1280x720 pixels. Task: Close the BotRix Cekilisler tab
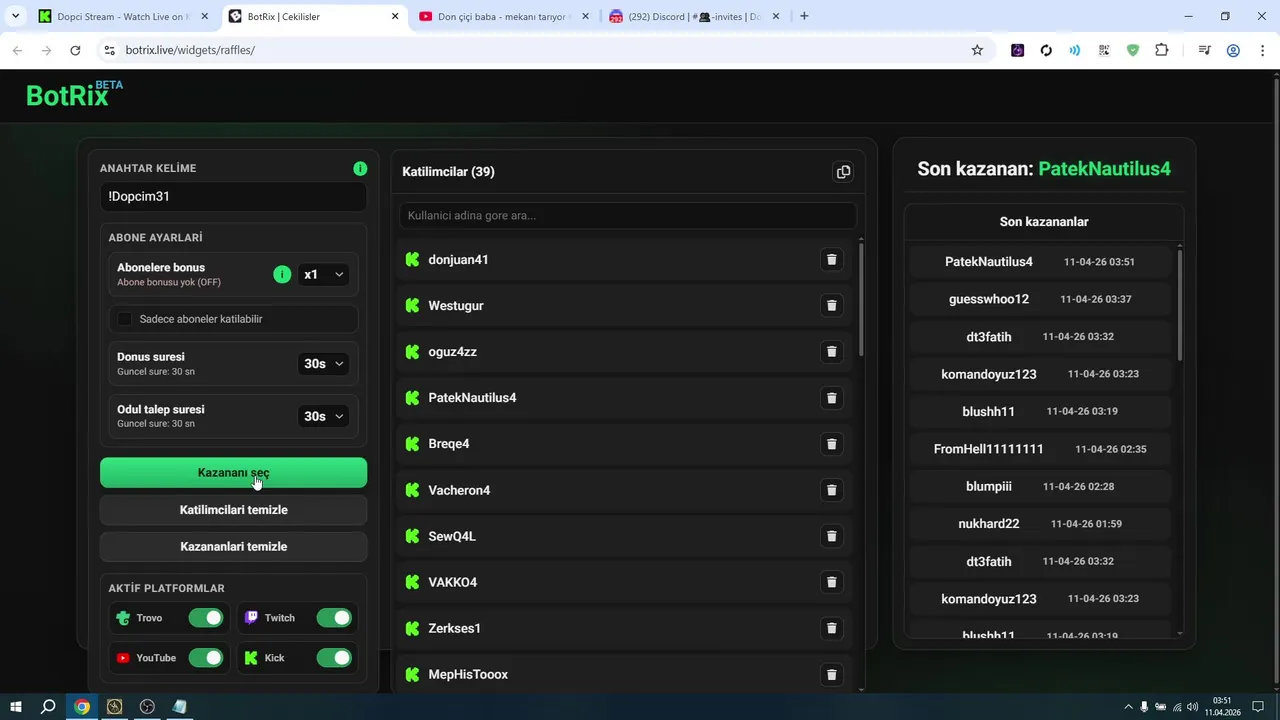click(x=395, y=16)
